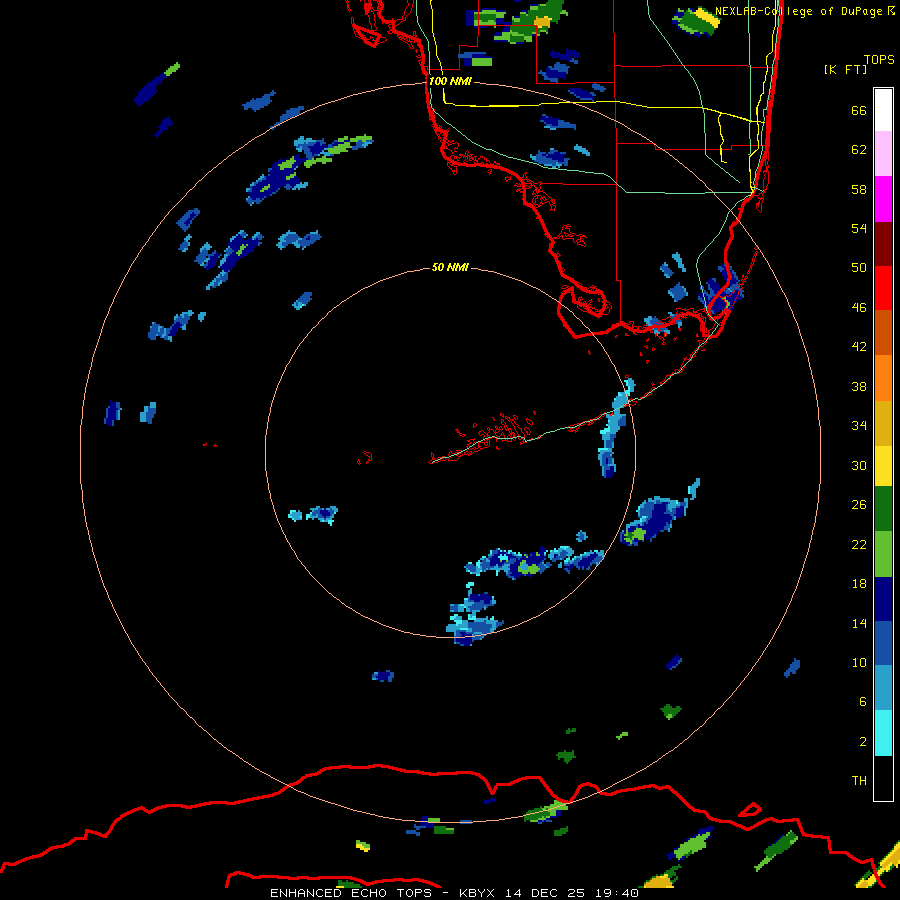The image size is (900, 900).
Task: Click the light pink legend swatch
Action: pyautogui.click(x=883, y=154)
